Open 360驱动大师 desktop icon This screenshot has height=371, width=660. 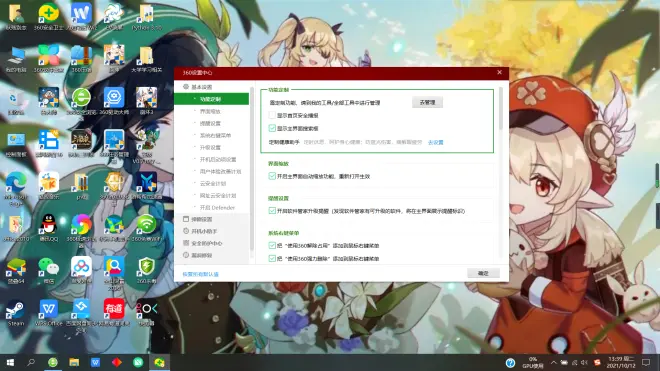[114, 101]
